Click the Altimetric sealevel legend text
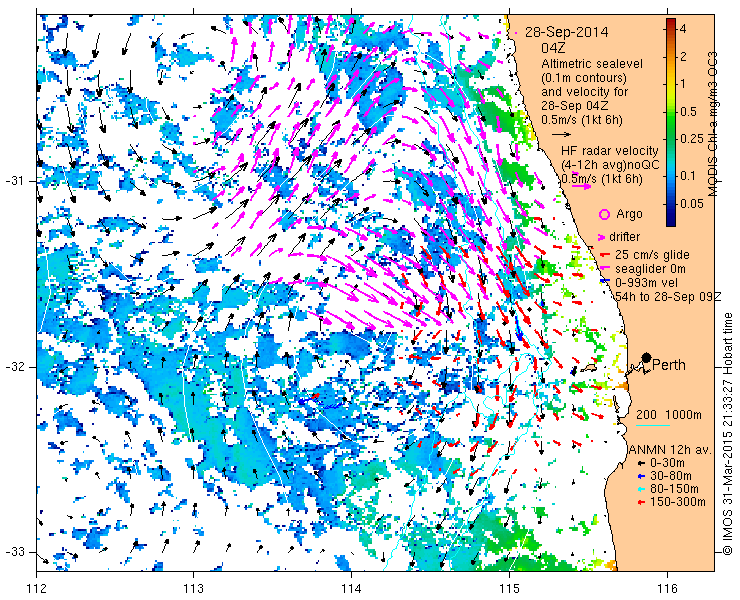This screenshot has width=740, height=600. (592, 64)
